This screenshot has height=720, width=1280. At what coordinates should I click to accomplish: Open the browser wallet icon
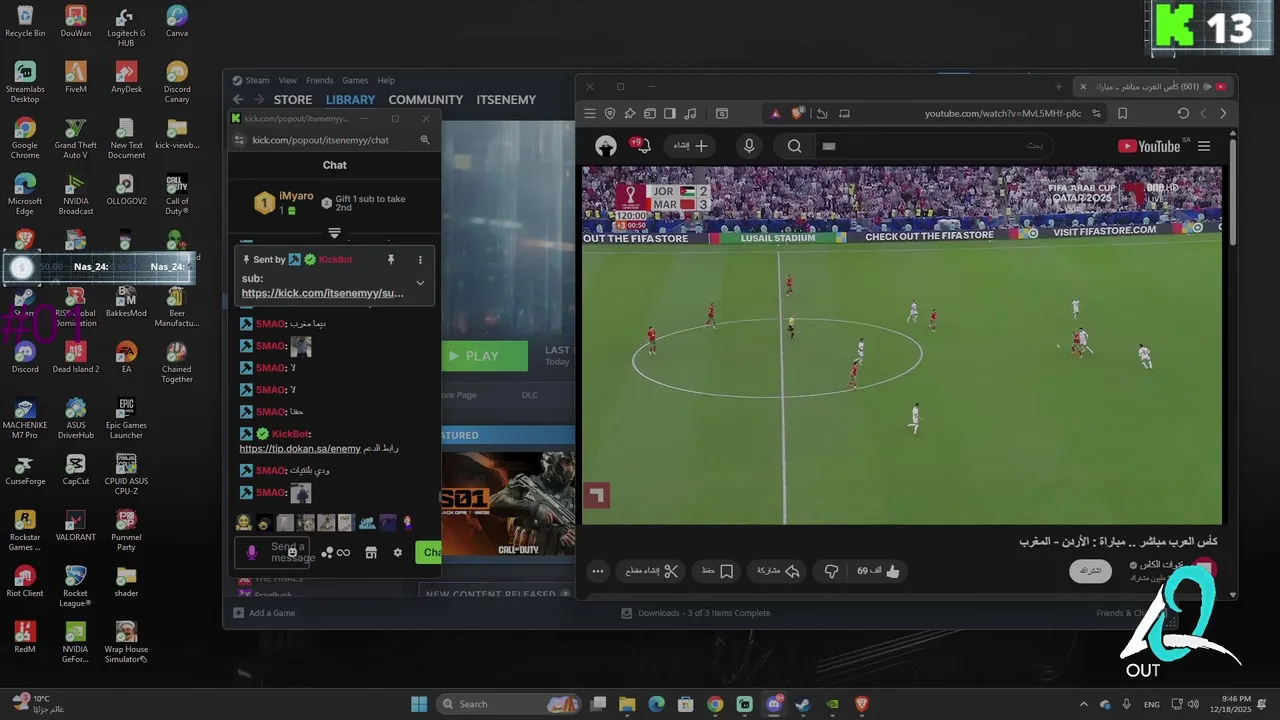650,113
